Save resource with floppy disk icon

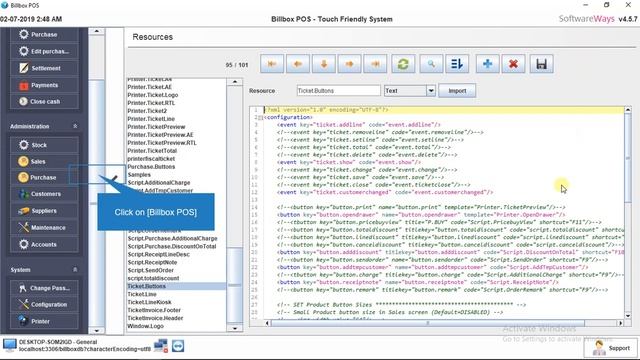click(x=542, y=64)
